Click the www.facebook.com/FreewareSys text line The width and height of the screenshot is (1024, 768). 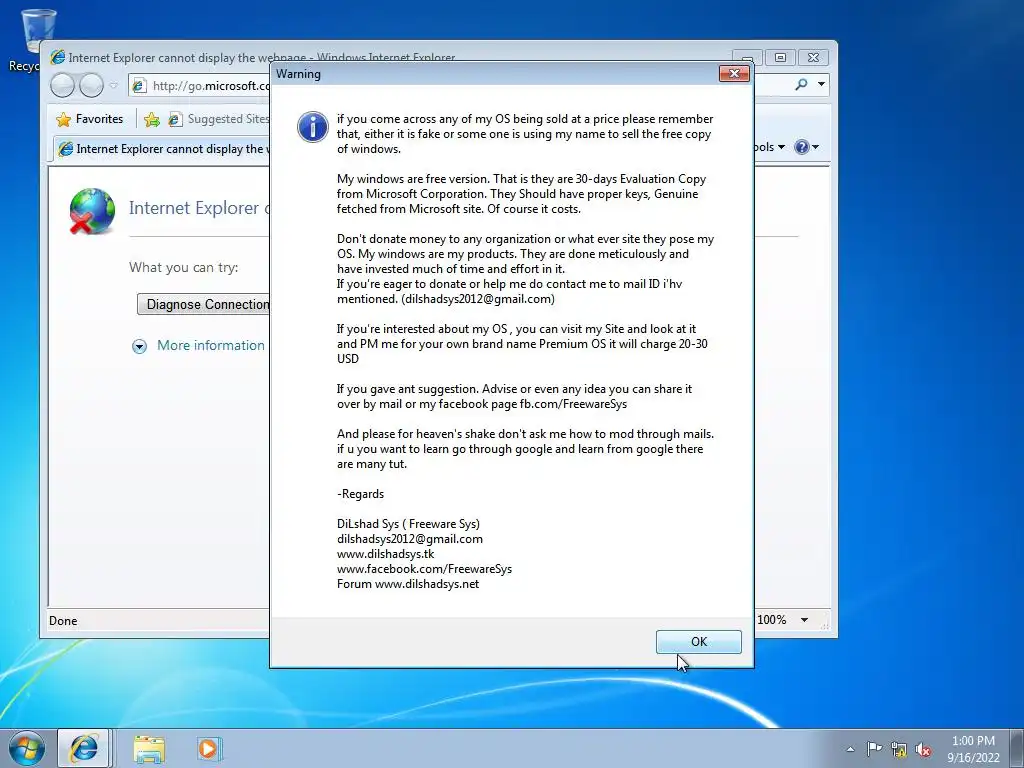coord(424,569)
